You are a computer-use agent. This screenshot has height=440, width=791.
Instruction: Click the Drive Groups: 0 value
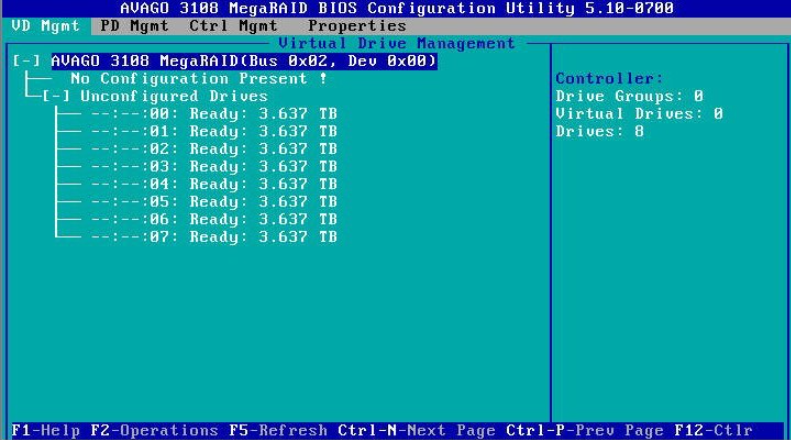[x=630, y=96]
